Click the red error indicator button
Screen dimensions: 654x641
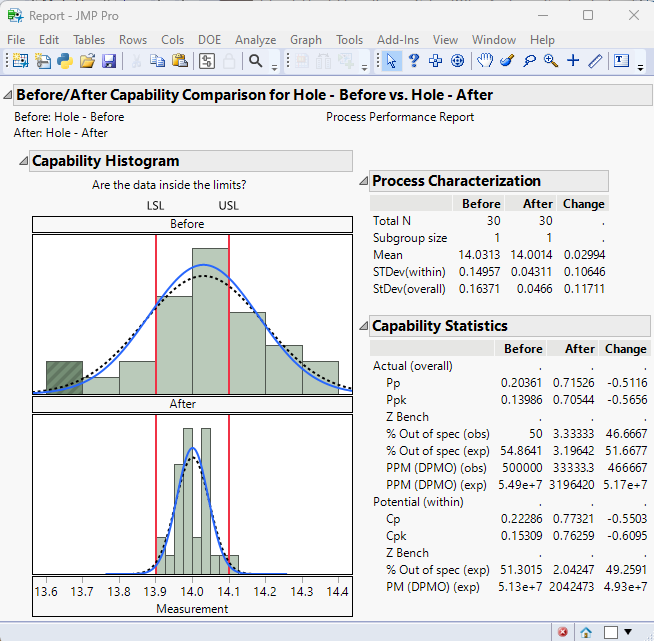coord(563,631)
